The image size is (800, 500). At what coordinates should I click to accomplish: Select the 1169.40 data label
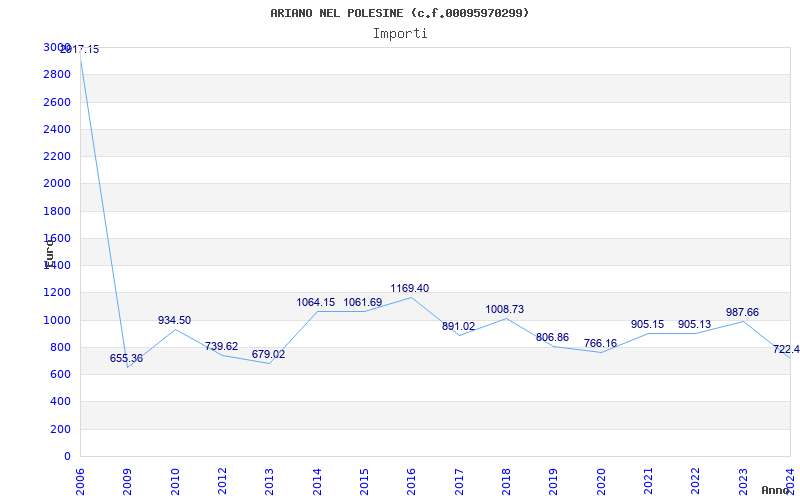(x=410, y=288)
